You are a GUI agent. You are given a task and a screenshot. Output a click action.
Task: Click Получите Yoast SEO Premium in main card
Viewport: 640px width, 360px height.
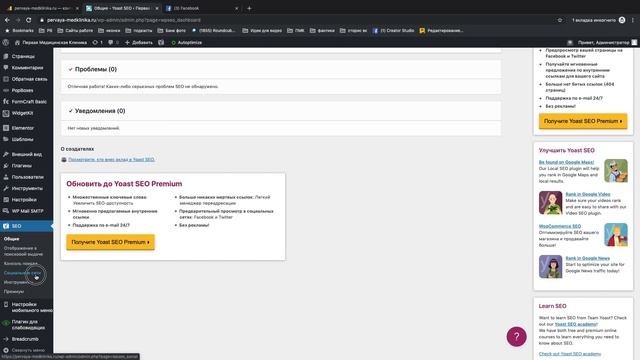pyautogui.click(x=111, y=242)
